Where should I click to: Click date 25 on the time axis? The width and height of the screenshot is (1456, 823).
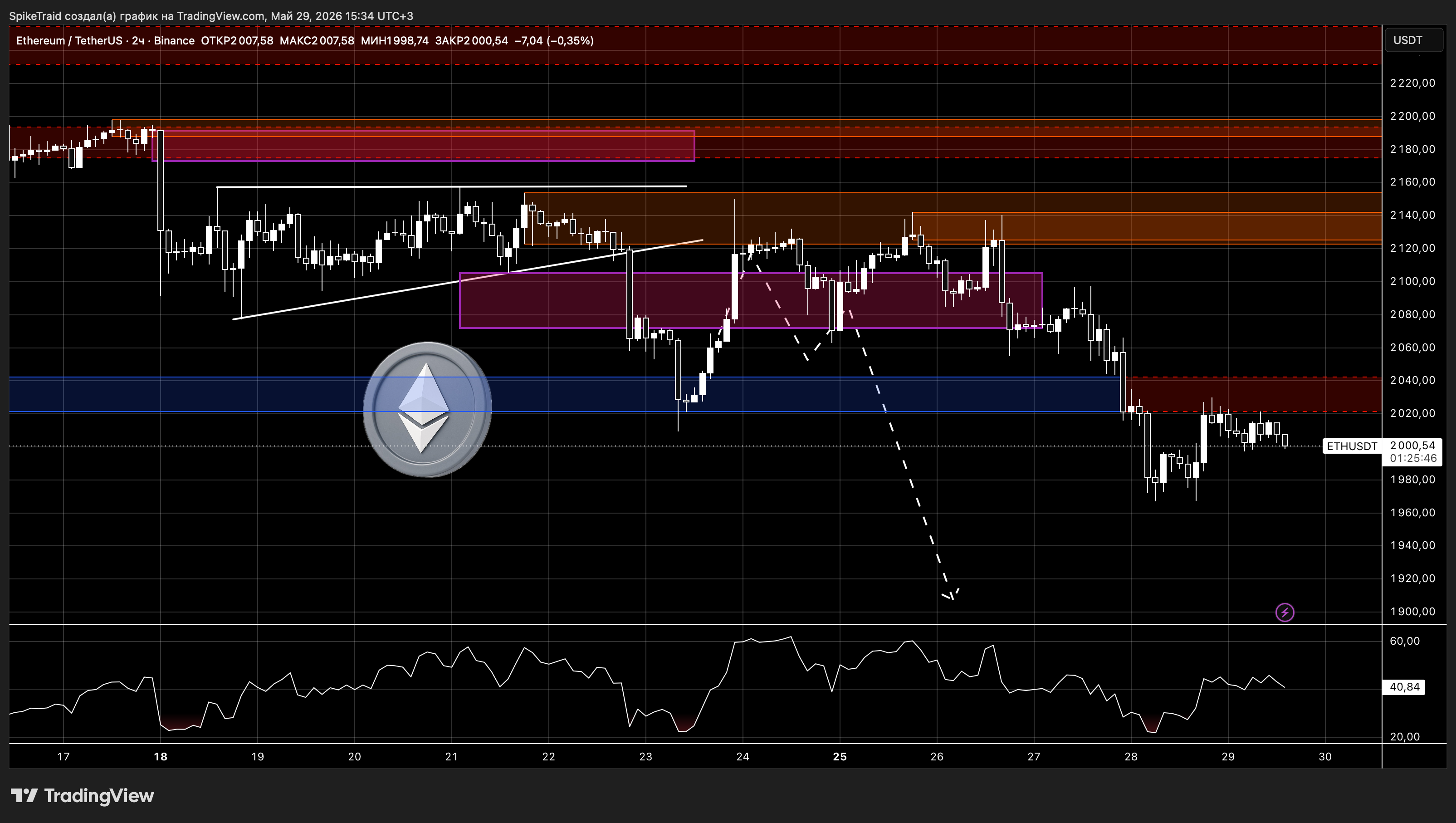click(840, 756)
